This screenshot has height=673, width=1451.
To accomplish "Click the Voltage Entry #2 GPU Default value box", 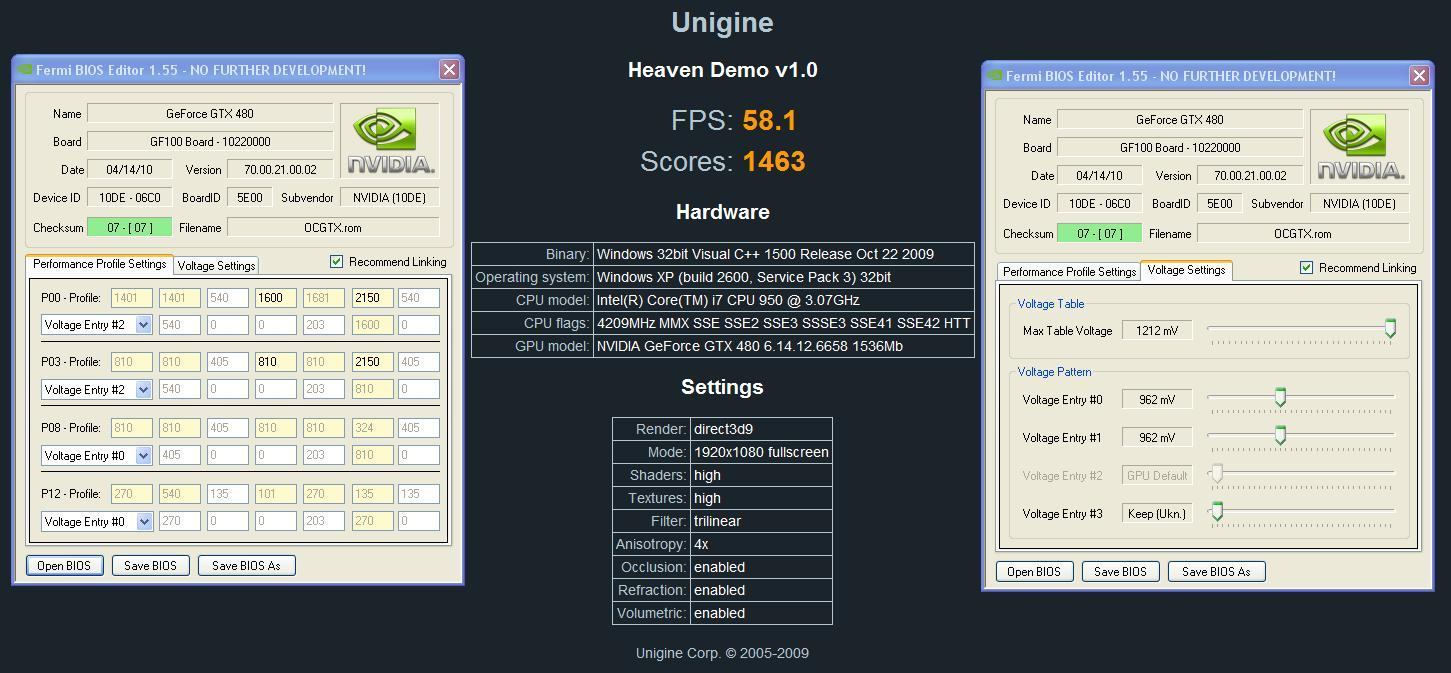I will coord(1157,476).
